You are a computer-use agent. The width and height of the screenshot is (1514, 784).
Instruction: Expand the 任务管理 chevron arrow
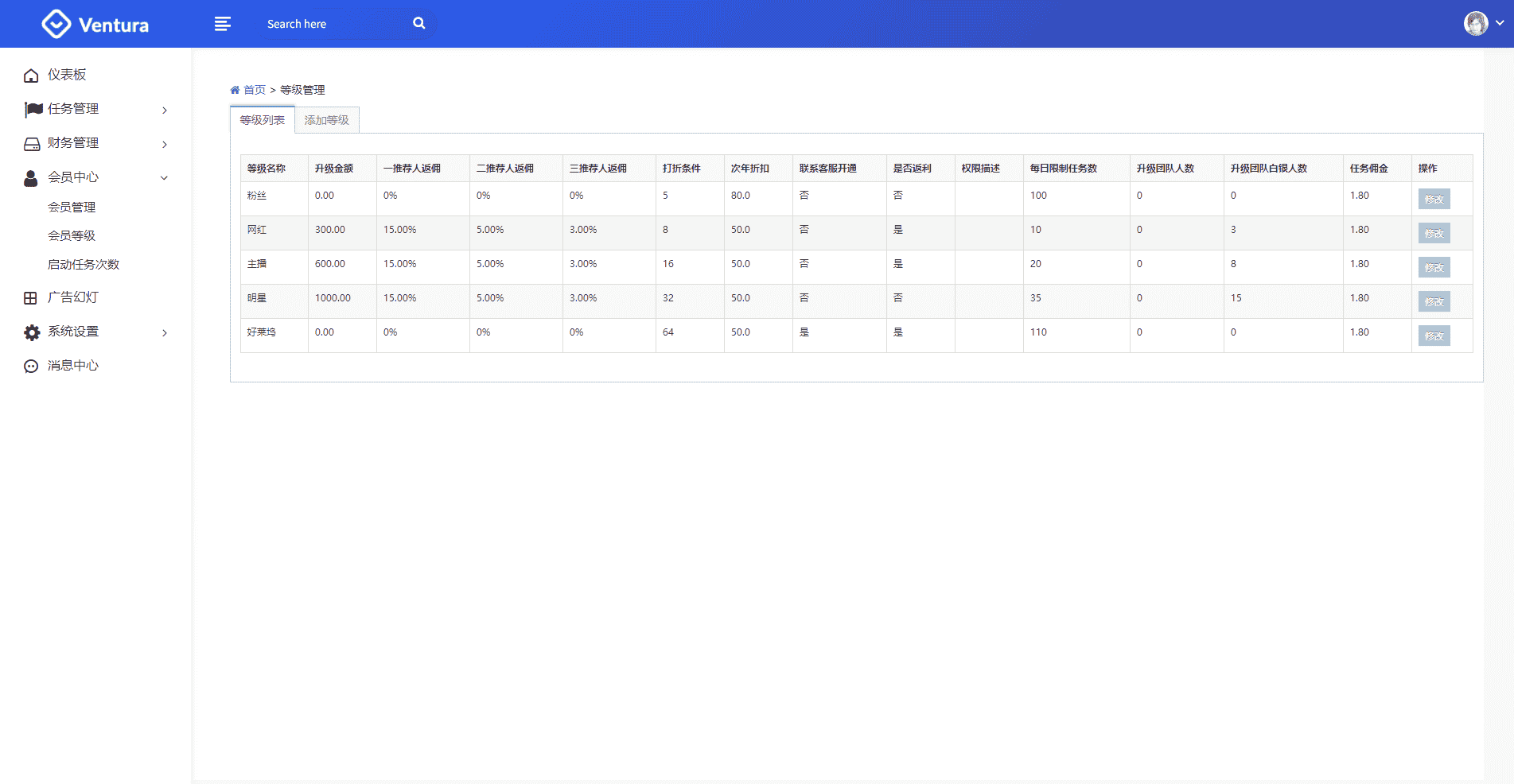(x=165, y=110)
